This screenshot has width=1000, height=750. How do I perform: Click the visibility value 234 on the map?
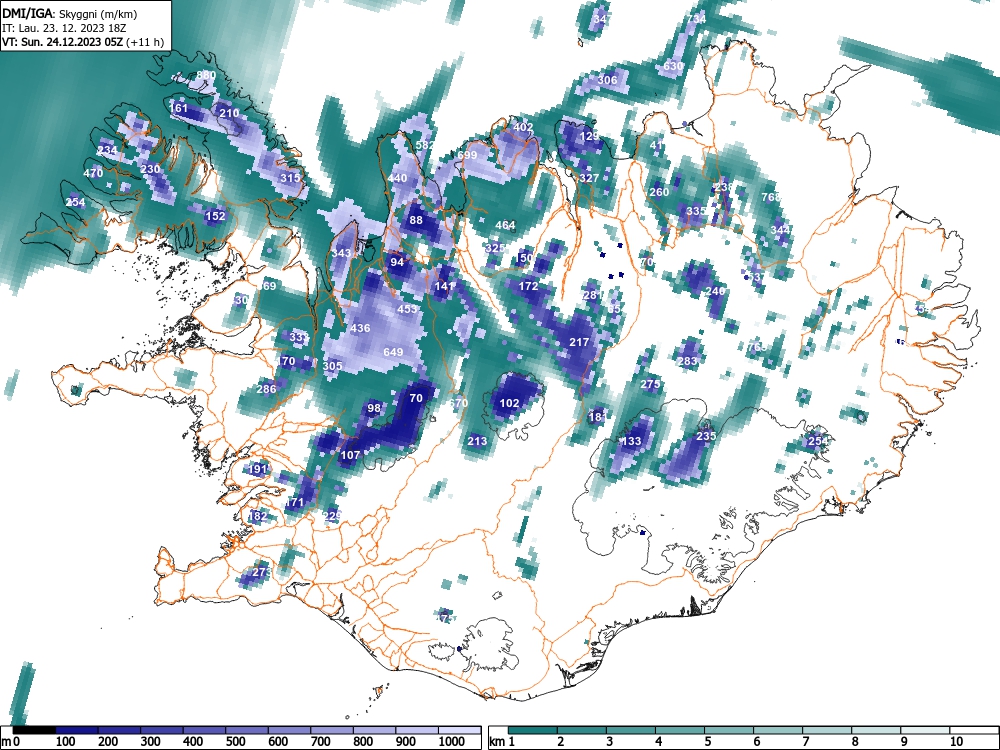tap(107, 151)
